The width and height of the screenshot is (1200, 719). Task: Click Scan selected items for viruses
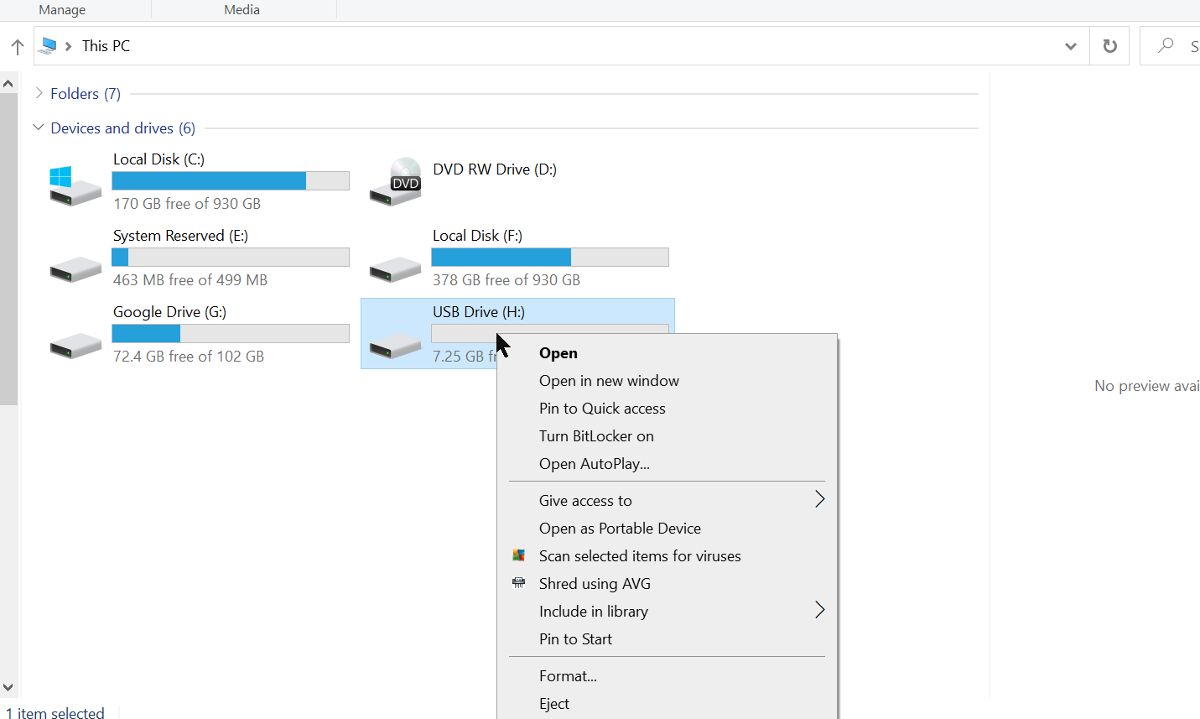(639, 556)
